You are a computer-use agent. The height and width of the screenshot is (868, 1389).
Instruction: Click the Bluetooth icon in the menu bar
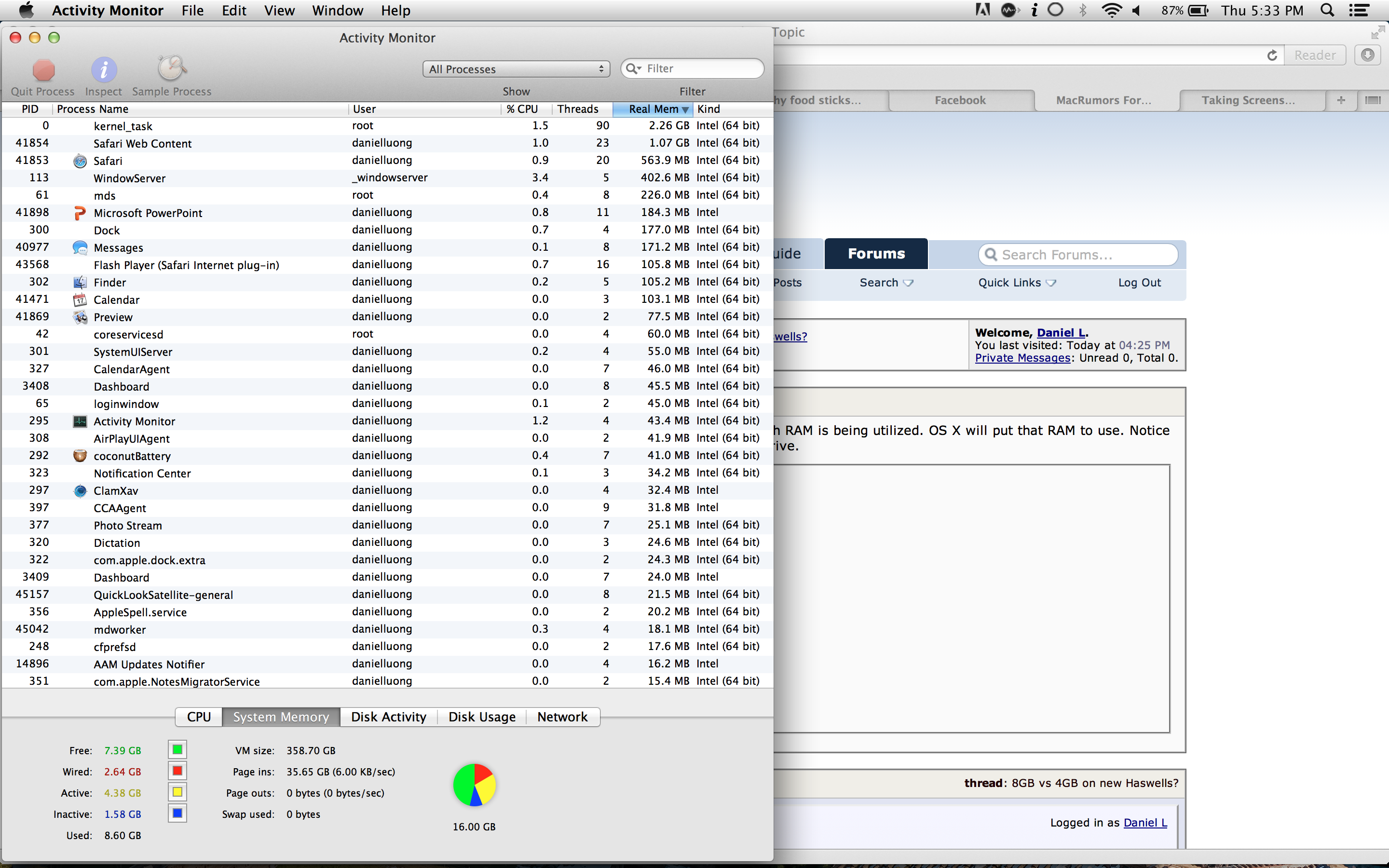point(1082,10)
